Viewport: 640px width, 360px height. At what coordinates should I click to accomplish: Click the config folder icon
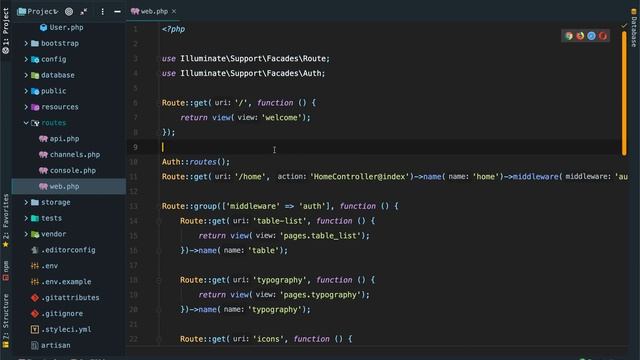coord(35,59)
